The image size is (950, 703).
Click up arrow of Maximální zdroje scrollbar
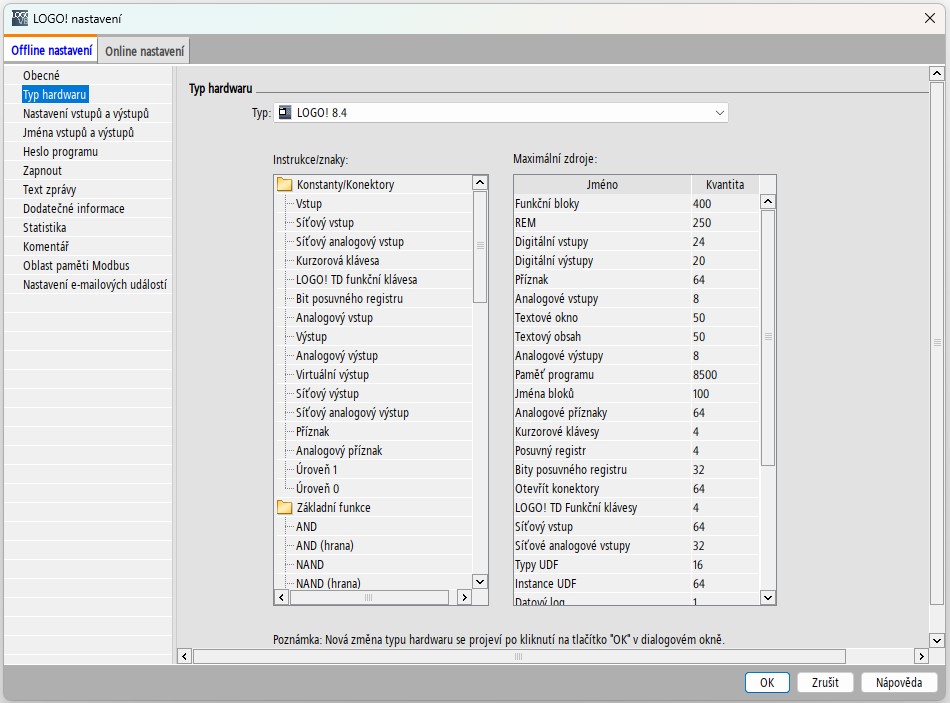tap(768, 201)
